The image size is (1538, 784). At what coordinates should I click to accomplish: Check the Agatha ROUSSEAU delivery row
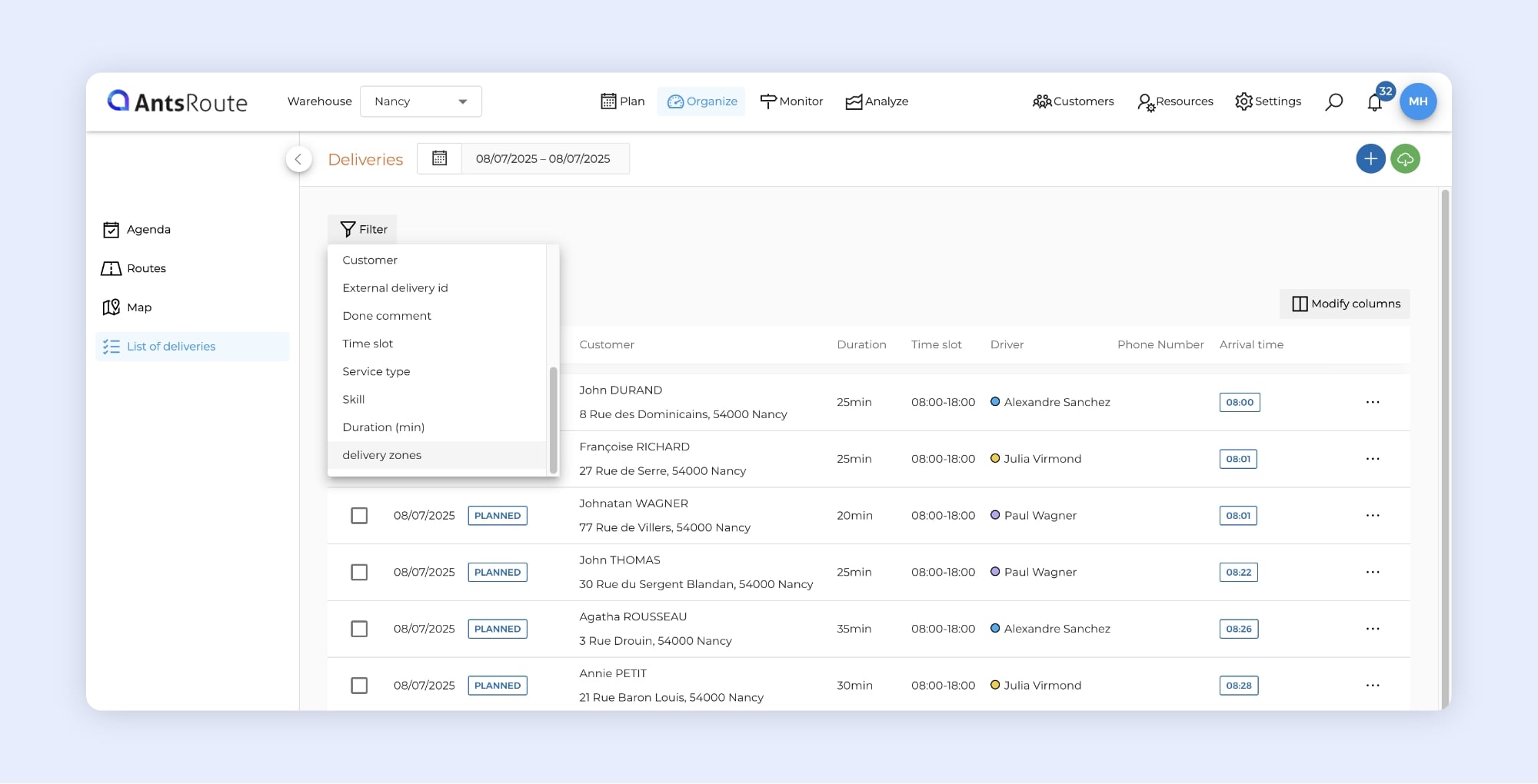[x=359, y=629]
